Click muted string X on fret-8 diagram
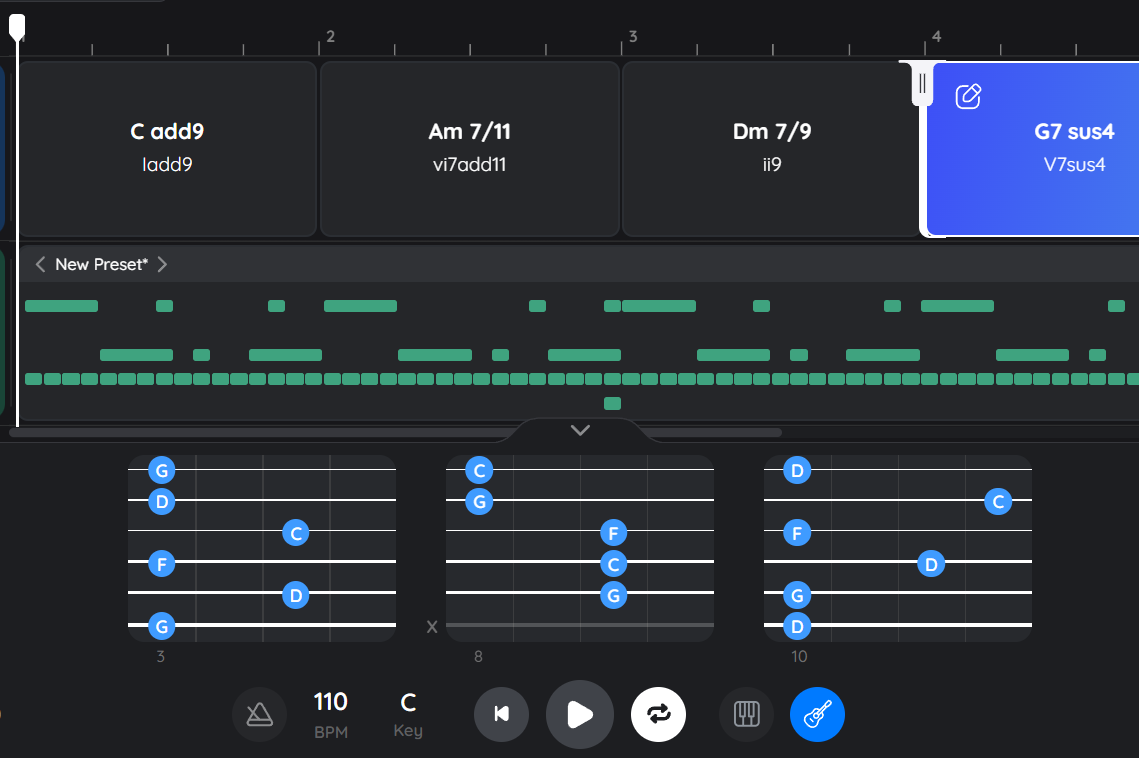The width and height of the screenshot is (1139, 758). pos(432,626)
